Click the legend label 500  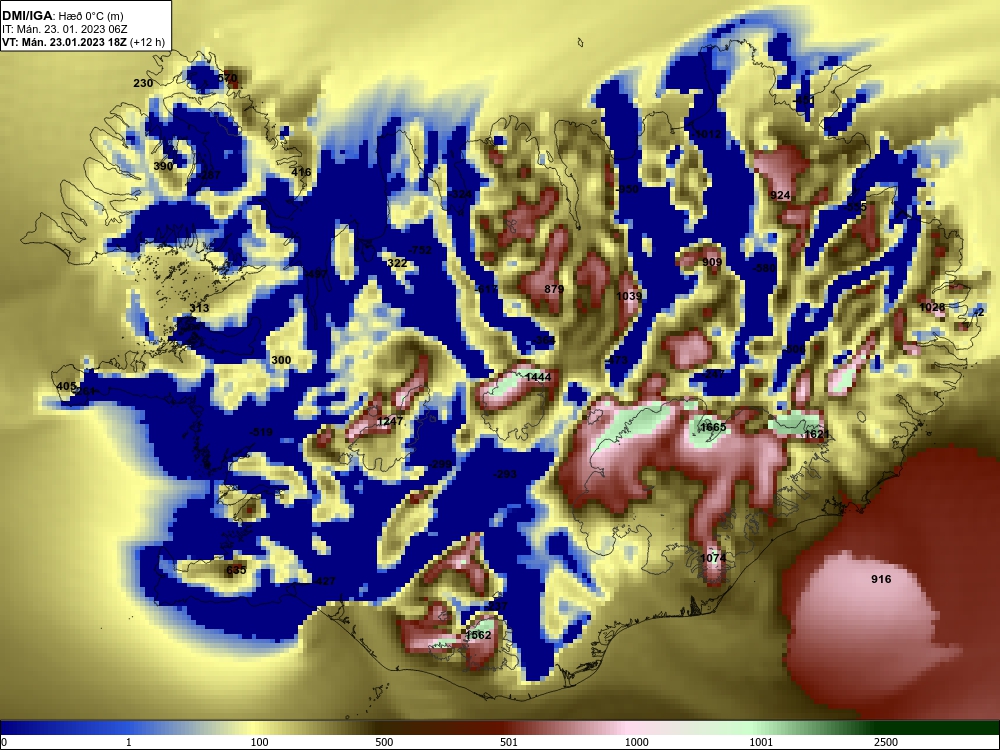point(384,742)
